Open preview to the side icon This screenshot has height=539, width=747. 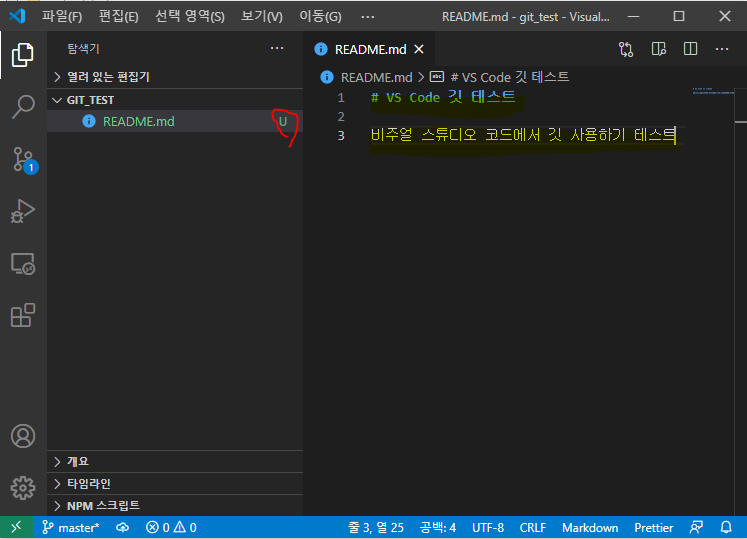coord(658,49)
